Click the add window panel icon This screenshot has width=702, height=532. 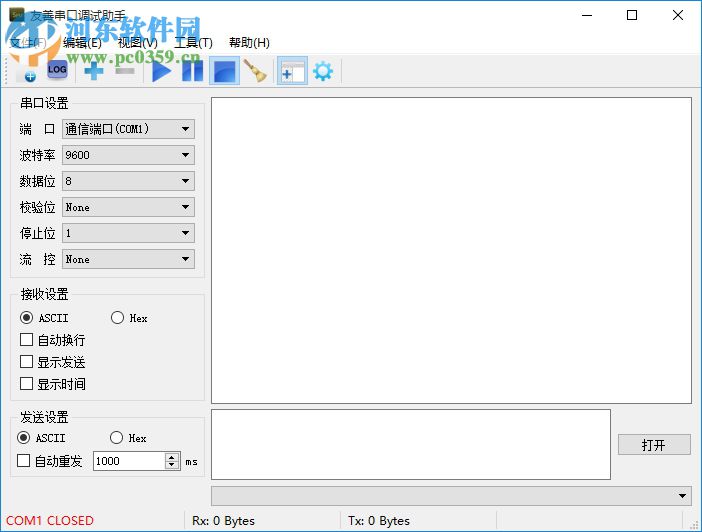click(292, 71)
